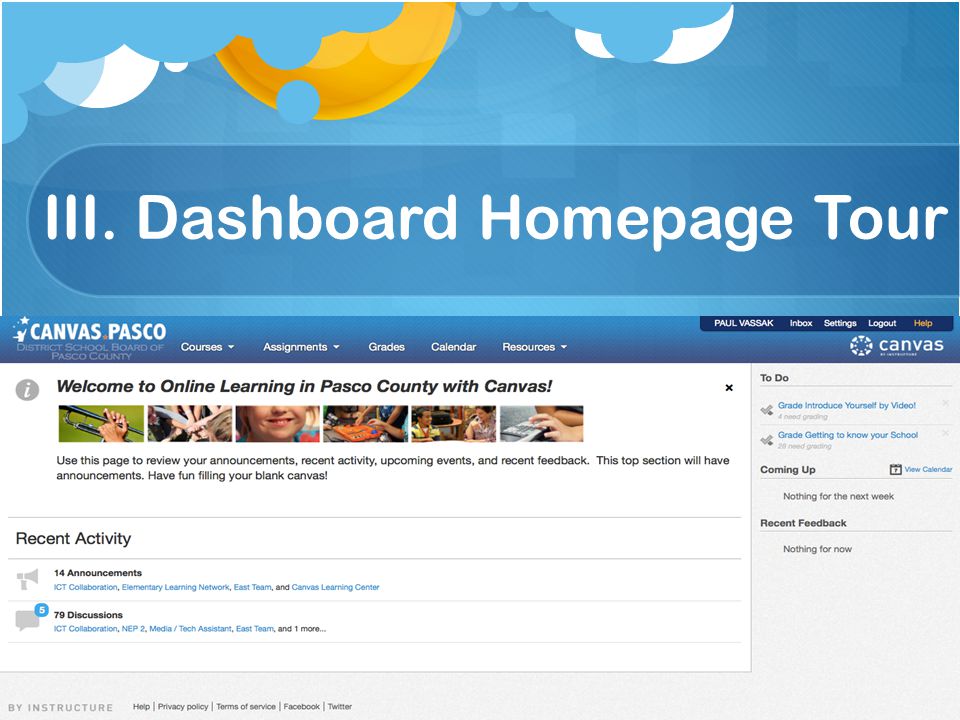Click the BY INSTRUCTURE footer logo
Image resolution: width=960 pixels, height=720 pixels.
pyautogui.click(x=61, y=708)
